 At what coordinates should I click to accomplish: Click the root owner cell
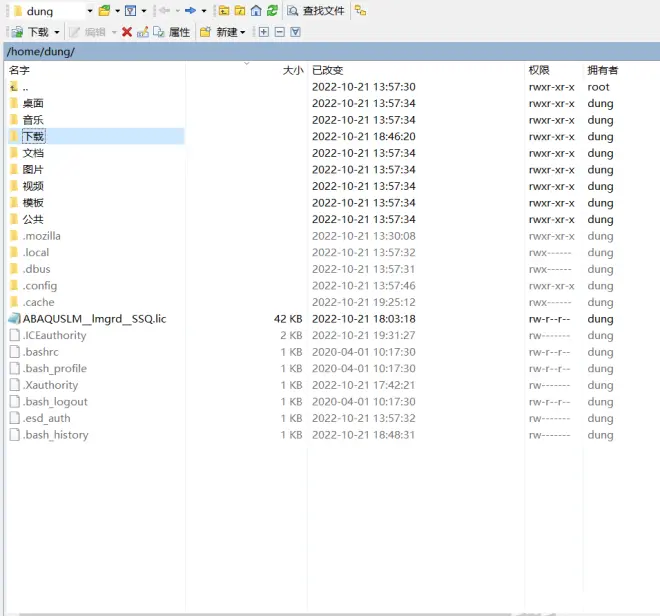click(598, 87)
